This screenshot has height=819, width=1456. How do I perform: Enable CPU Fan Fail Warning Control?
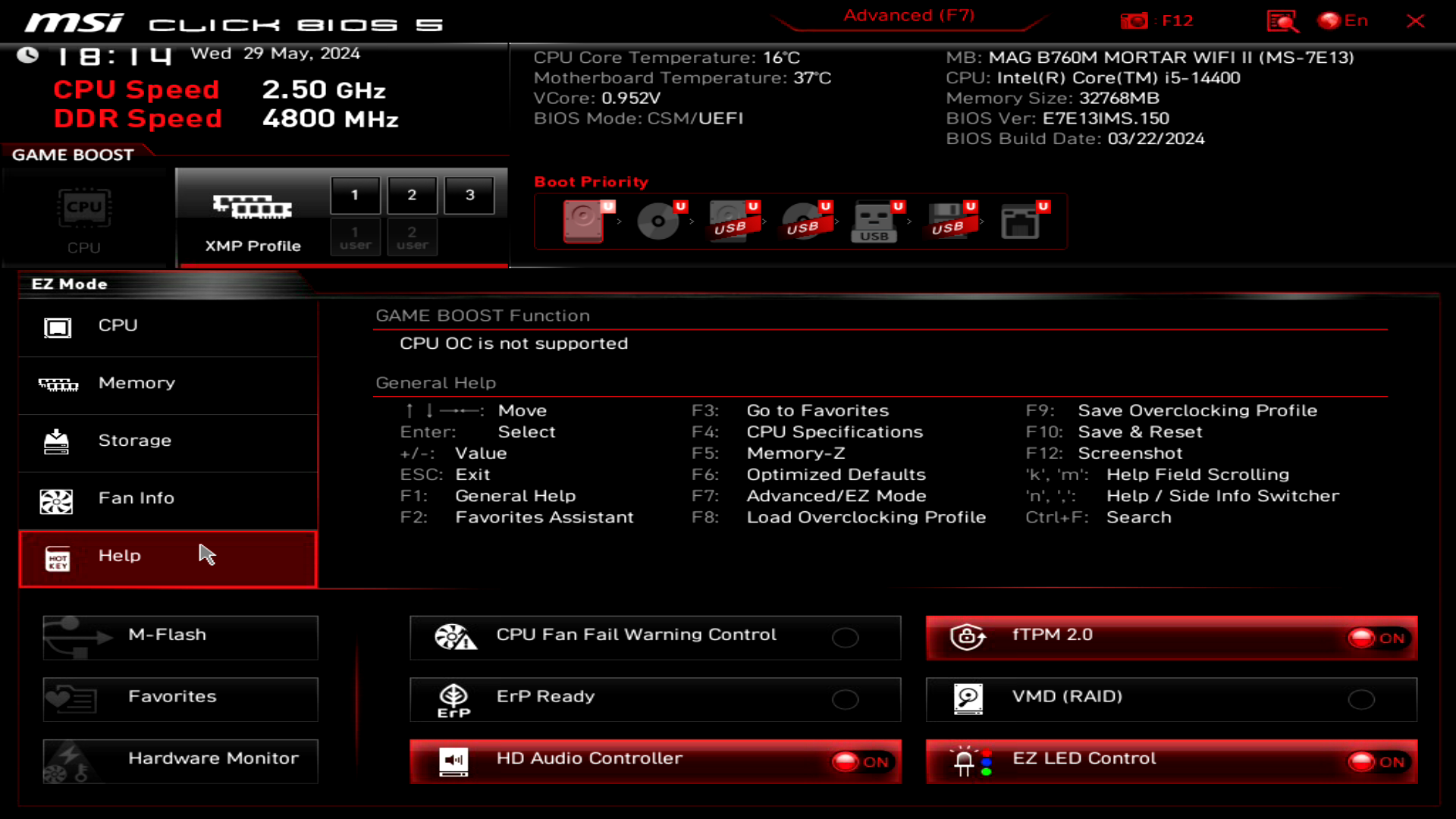[845, 638]
